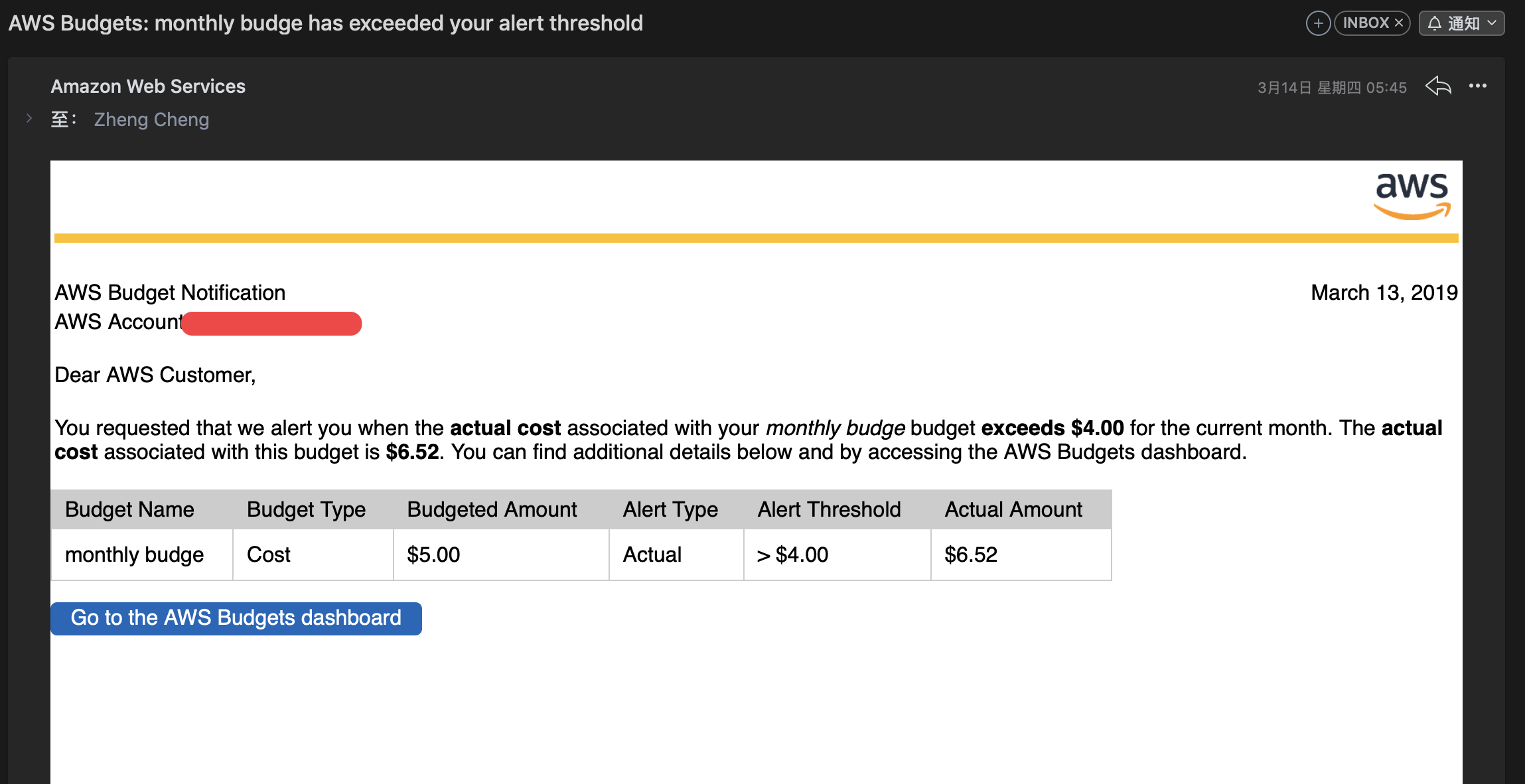Select the INBOX label tag
Screen dimensions: 1525x784
pos(1365,23)
